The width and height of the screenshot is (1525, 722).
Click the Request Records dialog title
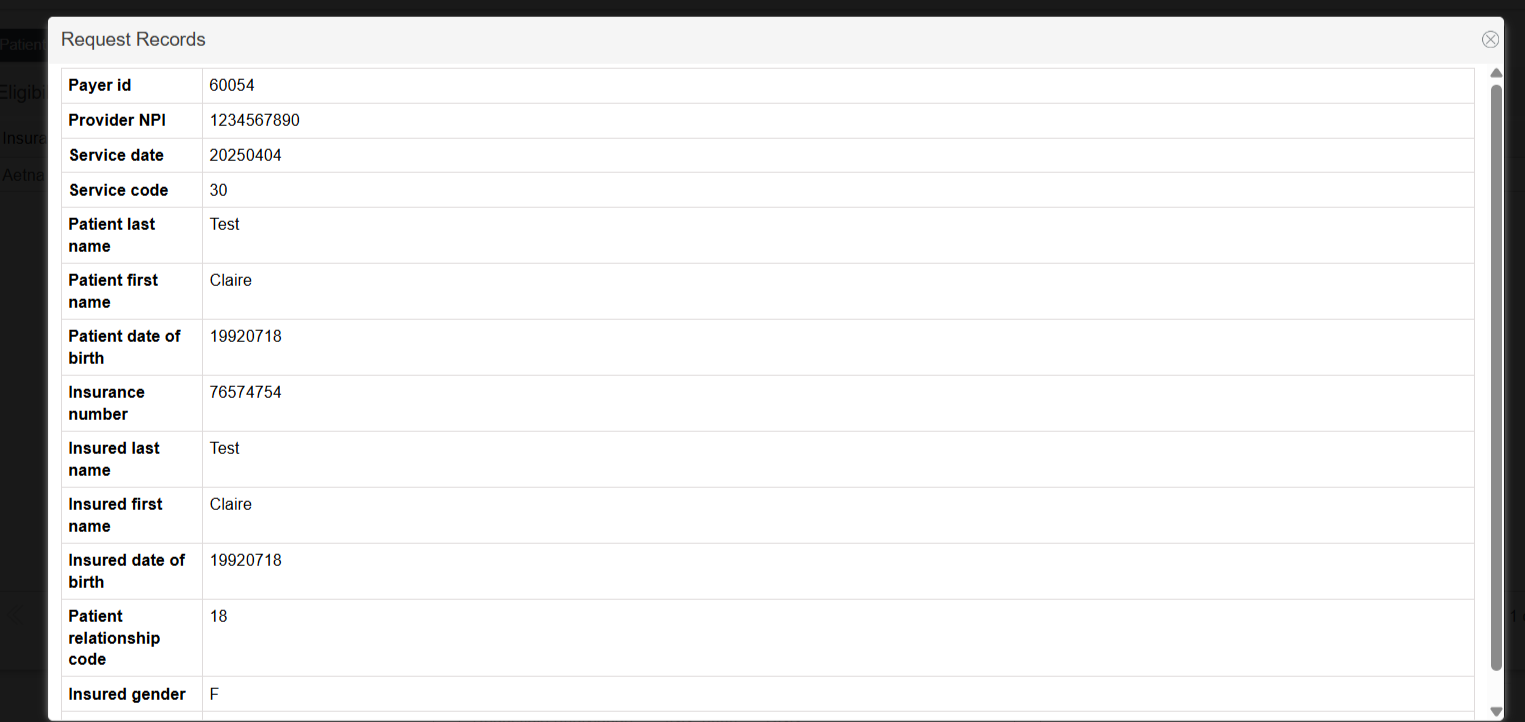point(133,40)
